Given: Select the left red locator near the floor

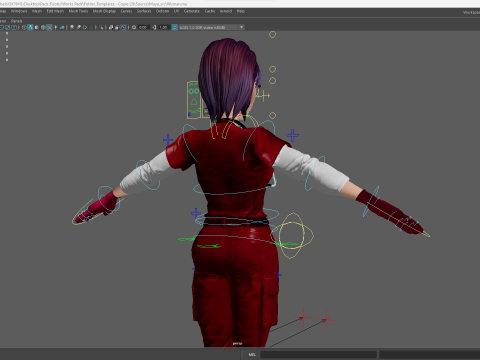Looking at the screenshot, I should click(303, 317).
